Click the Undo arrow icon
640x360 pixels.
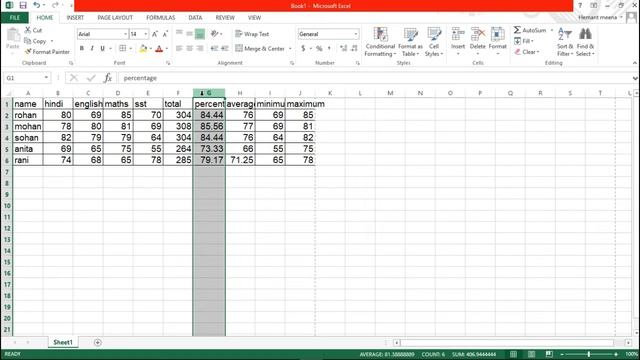click(x=37, y=5)
